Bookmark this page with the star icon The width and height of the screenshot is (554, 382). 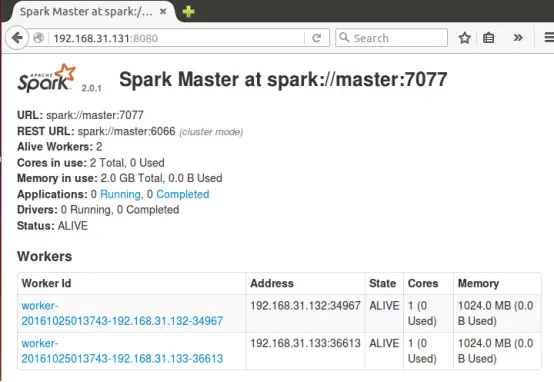(x=465, y=38)
